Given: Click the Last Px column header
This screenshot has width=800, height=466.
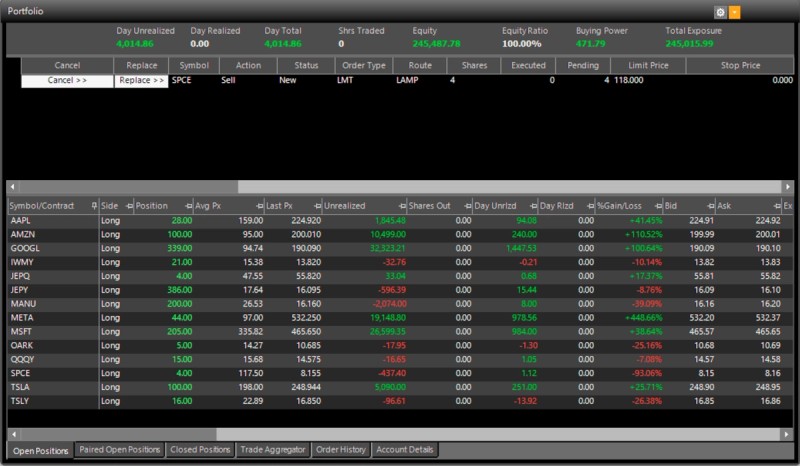Looking at the screenshot, I should coord(279,206).
